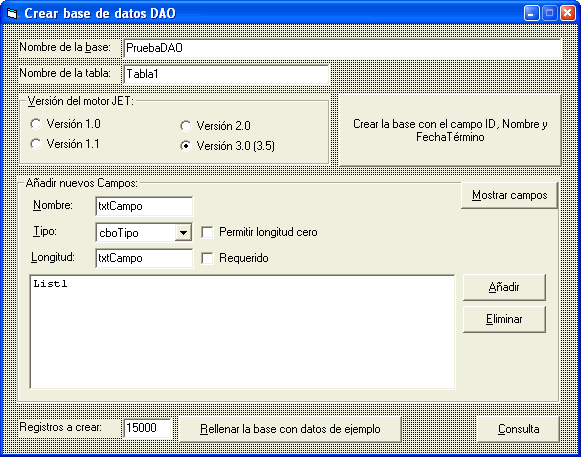581x457 pixels.
Task: Click the form icon in title bar
Action: pyautogui.click(x=12, y=14)
